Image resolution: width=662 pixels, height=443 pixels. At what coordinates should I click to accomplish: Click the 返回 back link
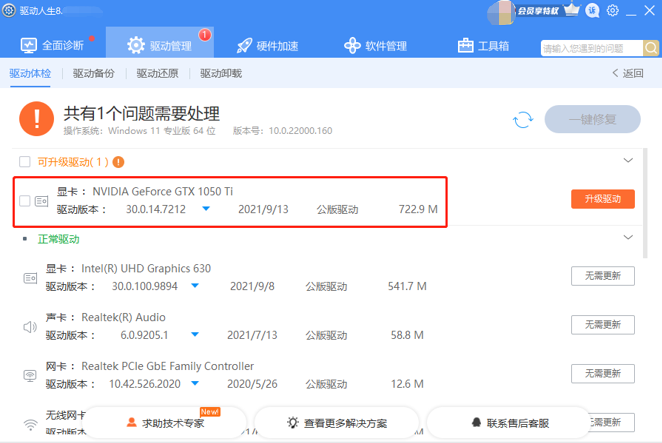(x=628, y=73)
